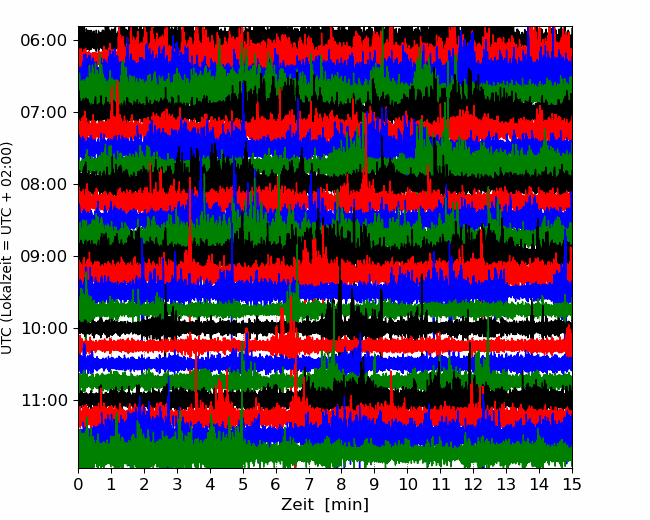This screenshot has height=520, width=650.
Task: Click the x-axis tick label 13
Action: point(507,484)
